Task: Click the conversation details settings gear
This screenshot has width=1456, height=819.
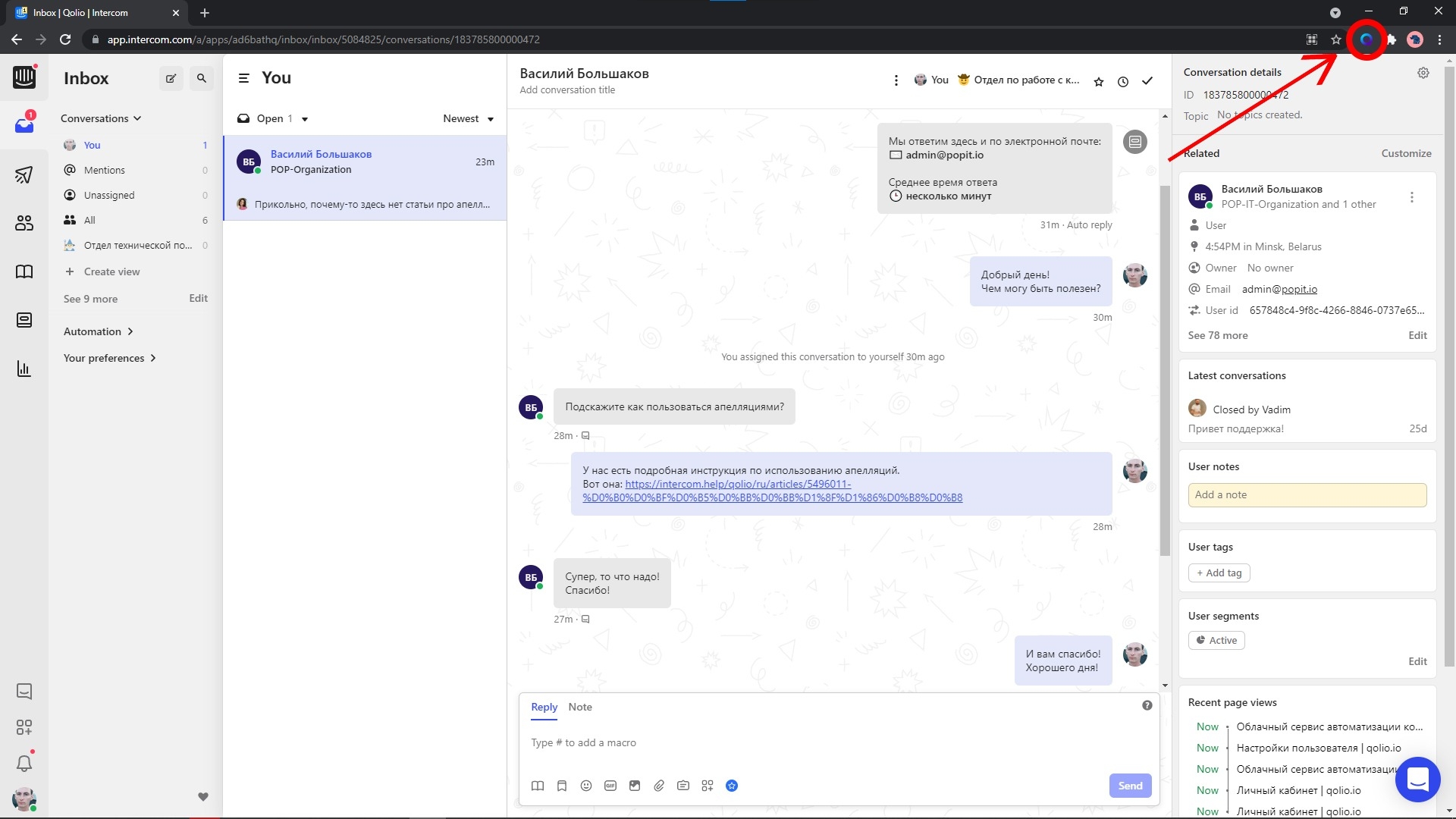Action: [x=1423, y=73]
